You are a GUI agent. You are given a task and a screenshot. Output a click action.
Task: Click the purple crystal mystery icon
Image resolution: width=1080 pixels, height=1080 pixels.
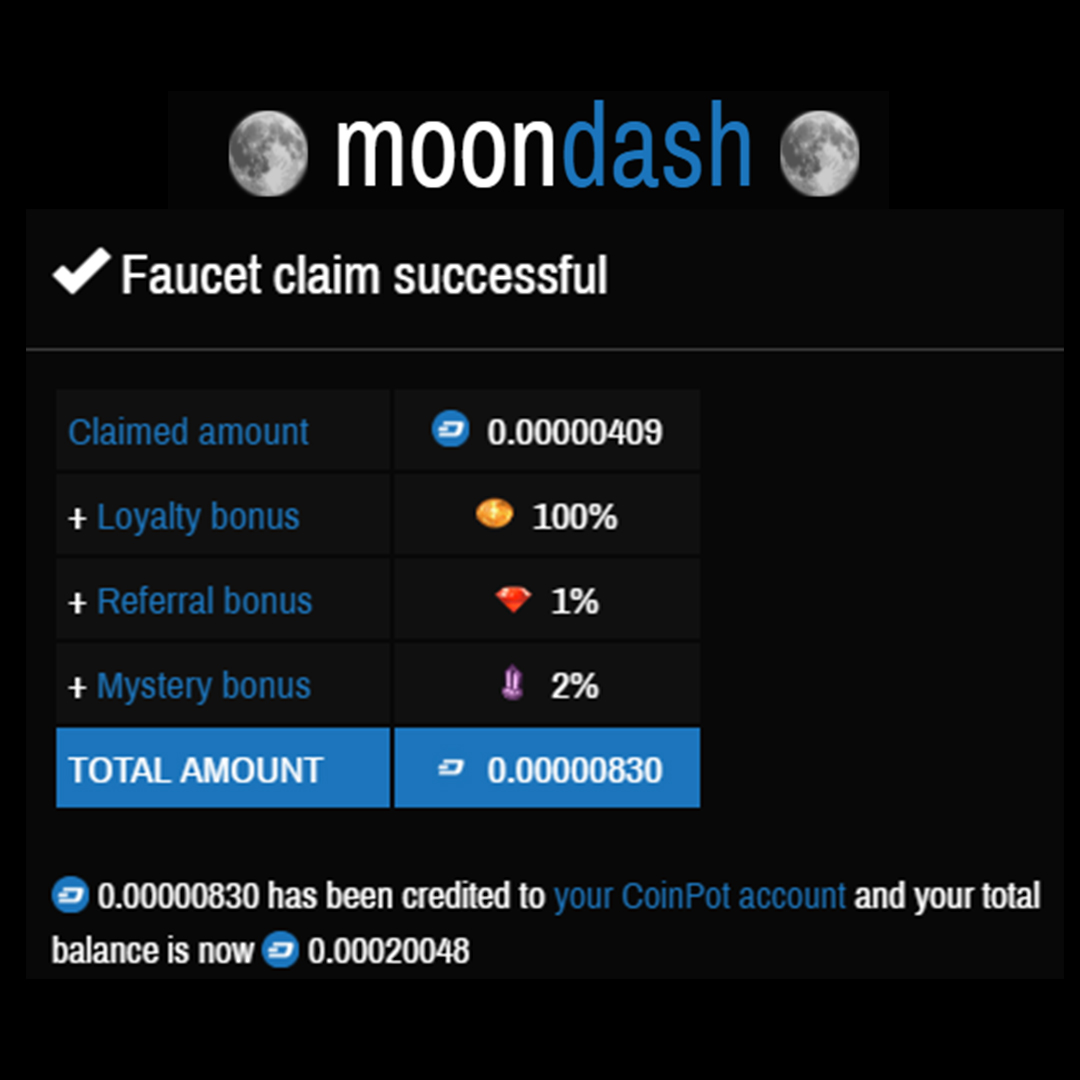click(512, 683)
